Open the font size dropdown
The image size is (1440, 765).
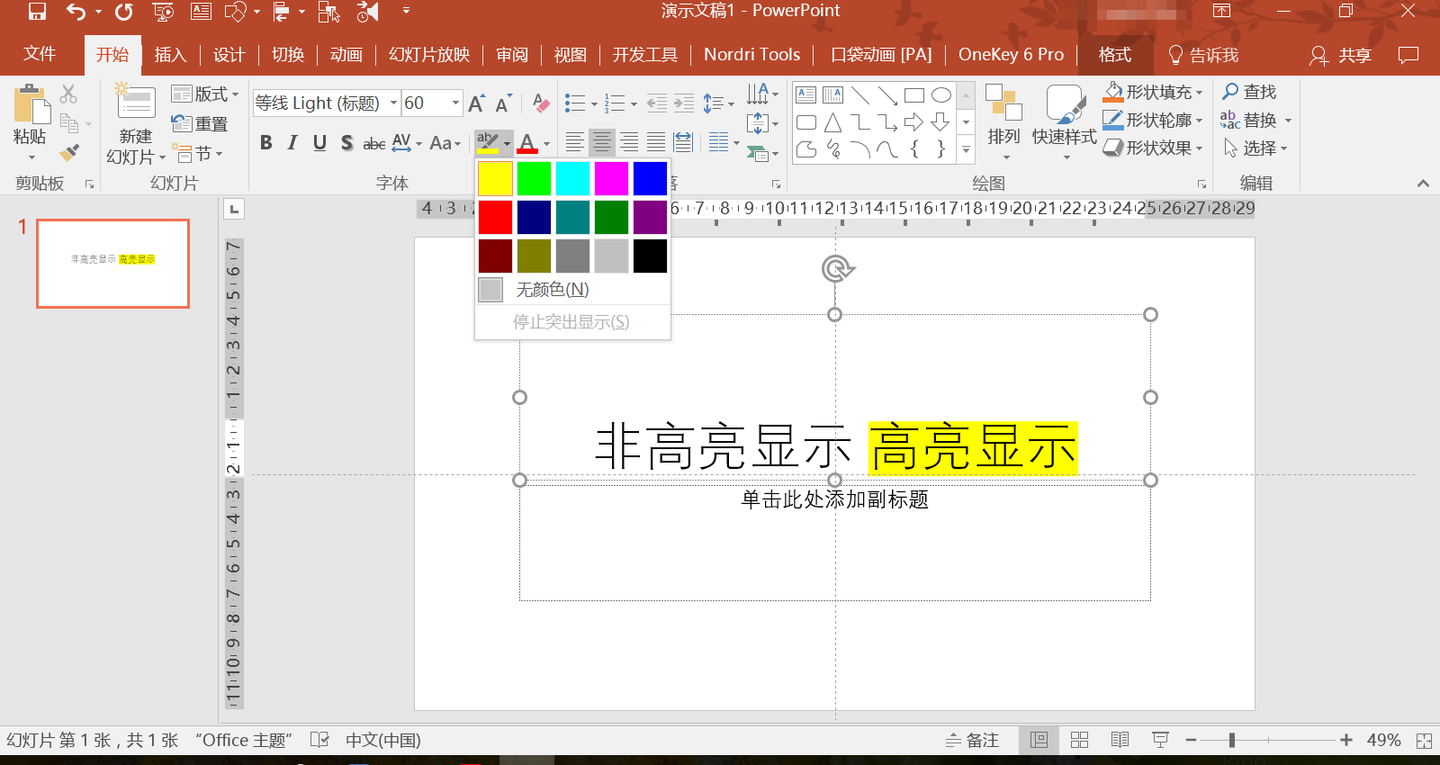pos(455,103)
